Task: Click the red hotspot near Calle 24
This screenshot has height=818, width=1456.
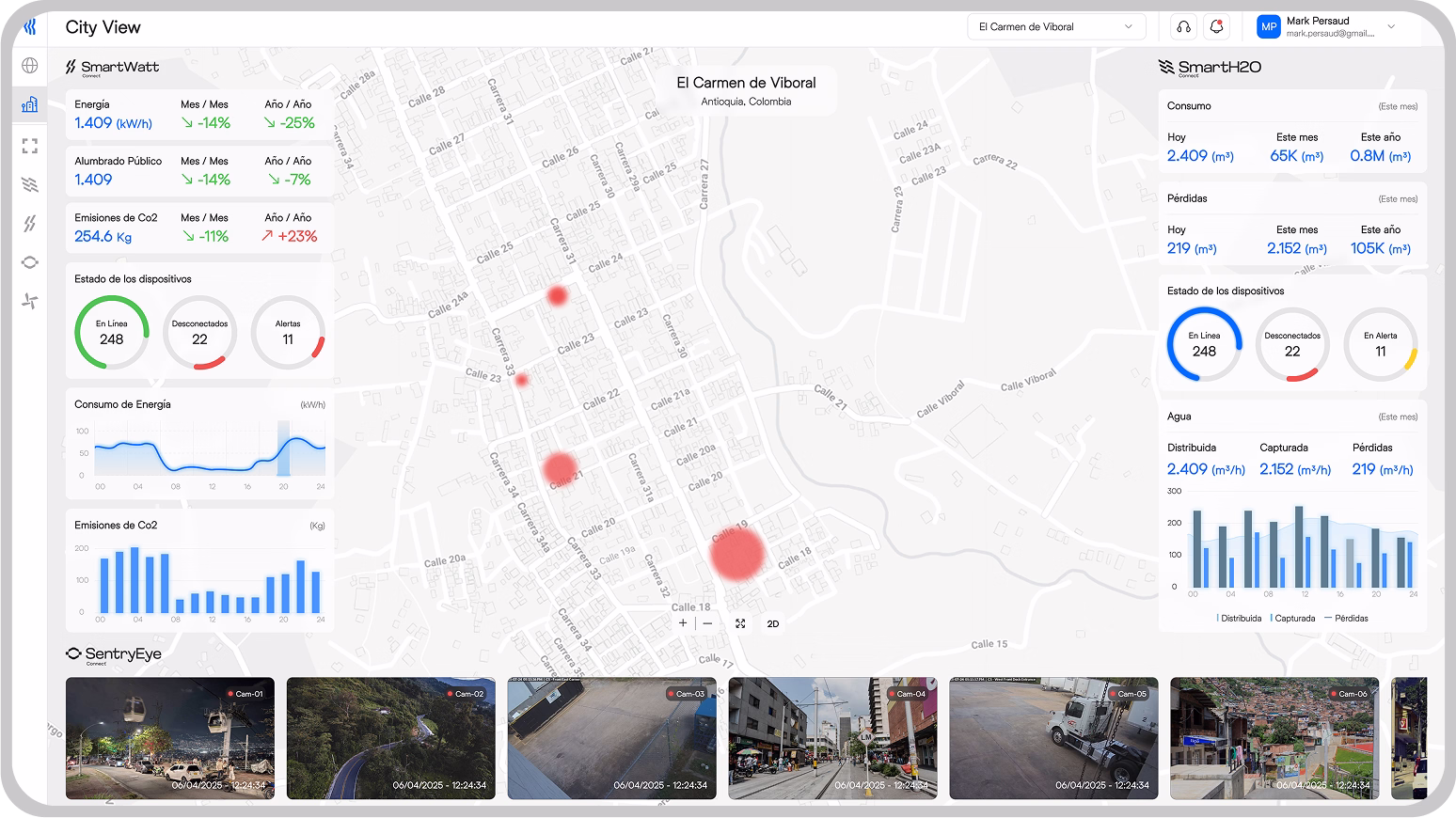Action: 557,296
